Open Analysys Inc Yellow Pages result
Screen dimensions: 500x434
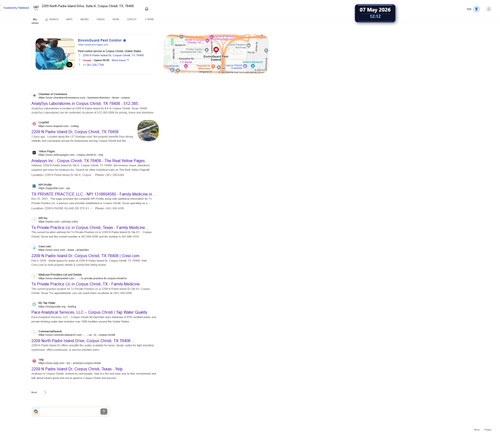(88, 161)
